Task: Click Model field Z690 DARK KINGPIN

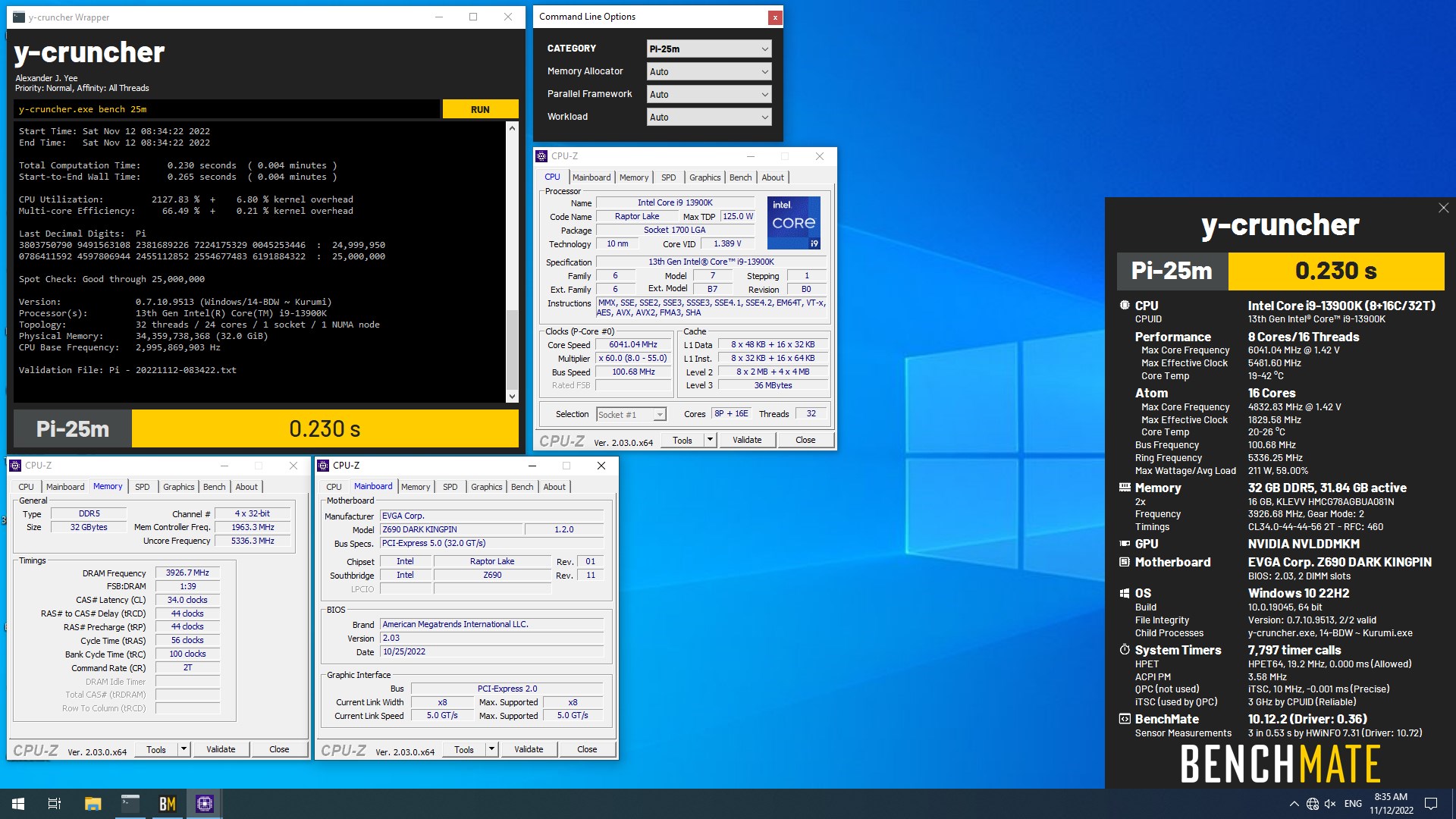Action: point(450,529)
